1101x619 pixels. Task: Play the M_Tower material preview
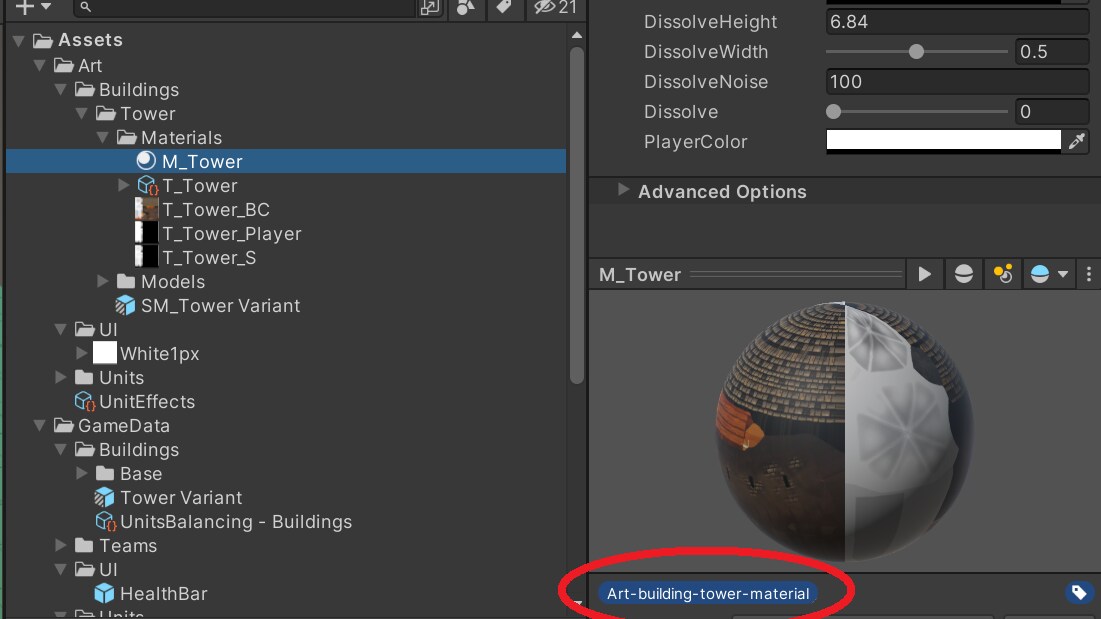pos(924,274)
